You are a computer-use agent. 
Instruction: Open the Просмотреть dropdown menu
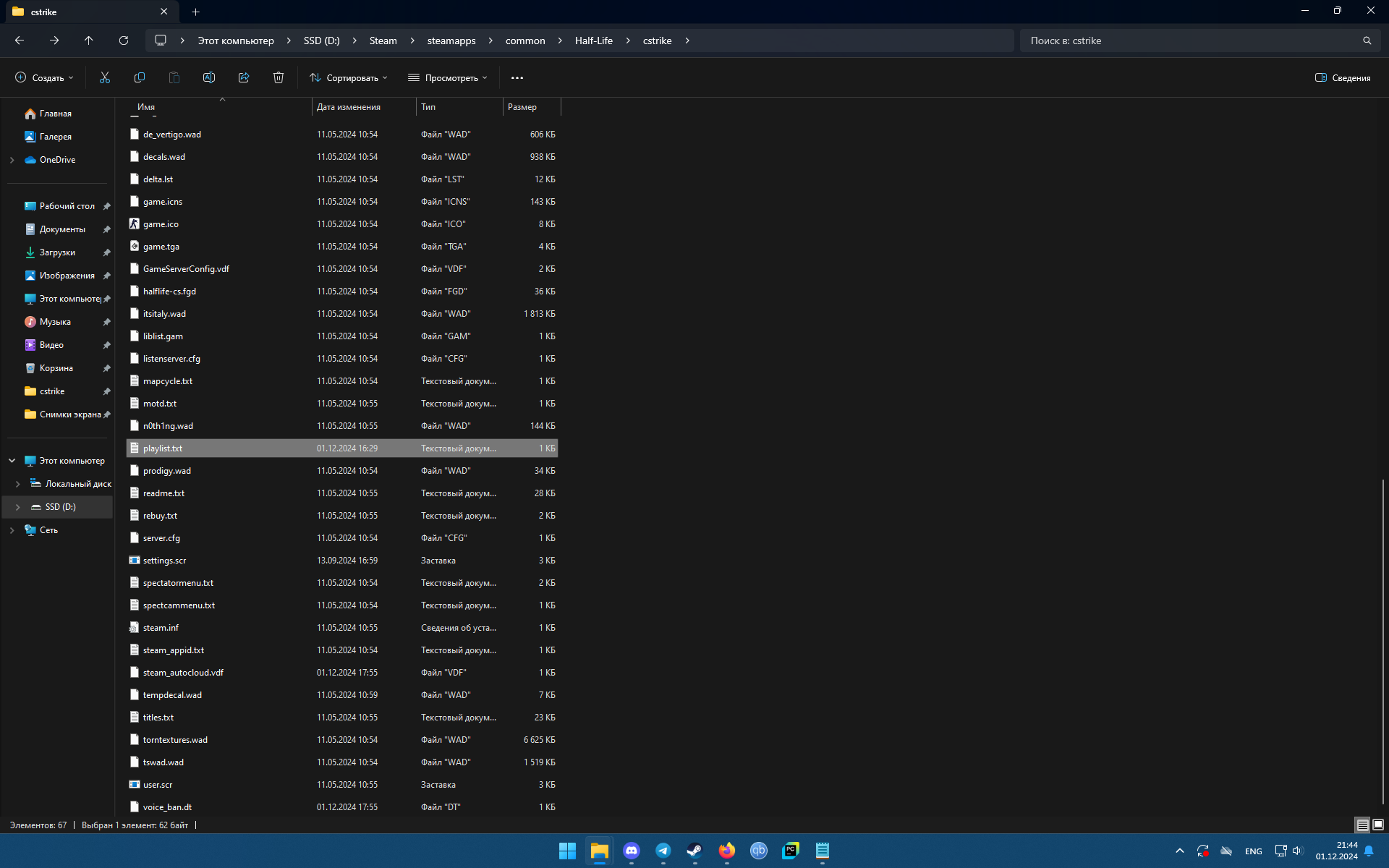[x=448, y=77]
